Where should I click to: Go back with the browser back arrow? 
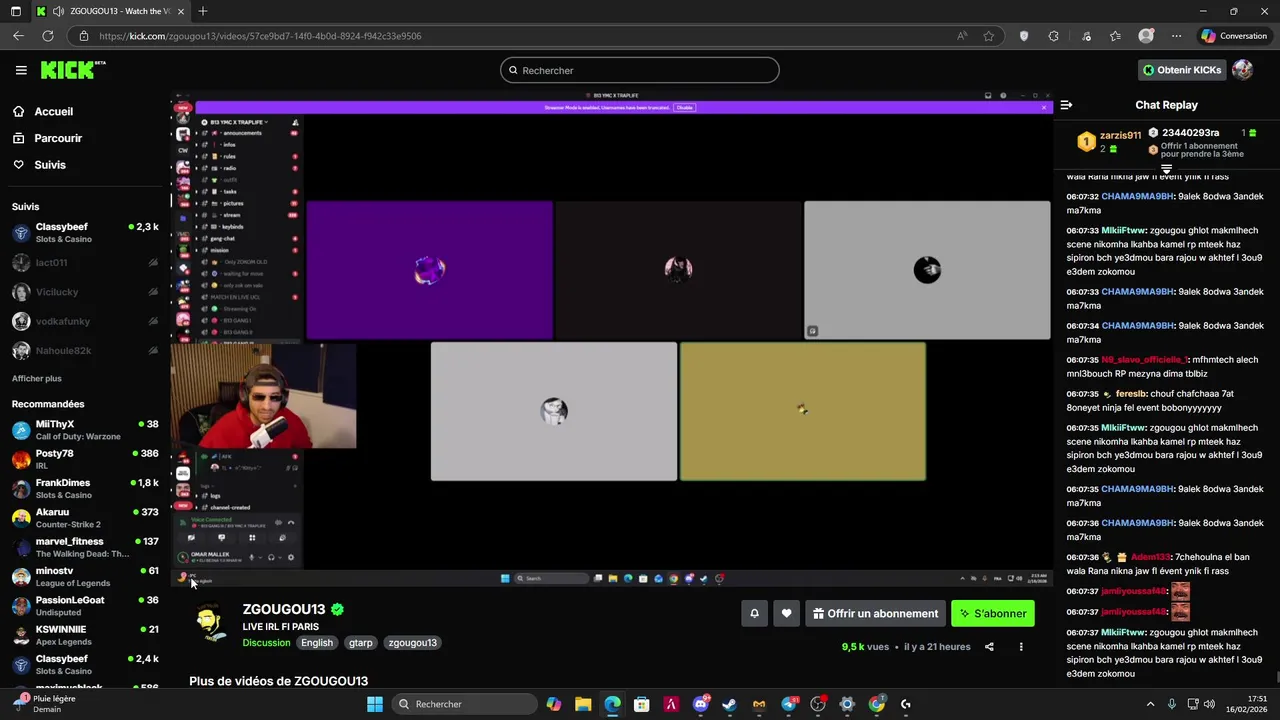pos(18,36)
